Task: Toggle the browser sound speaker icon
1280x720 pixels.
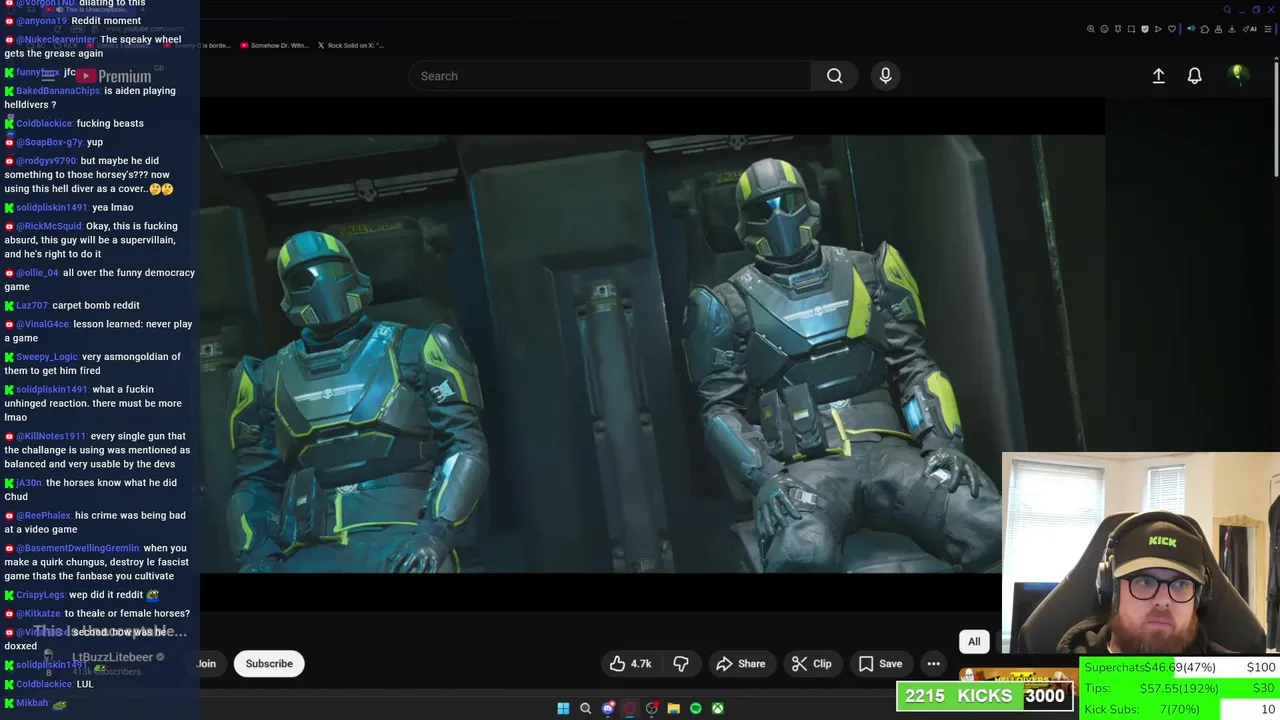Action: [1191, 28]
